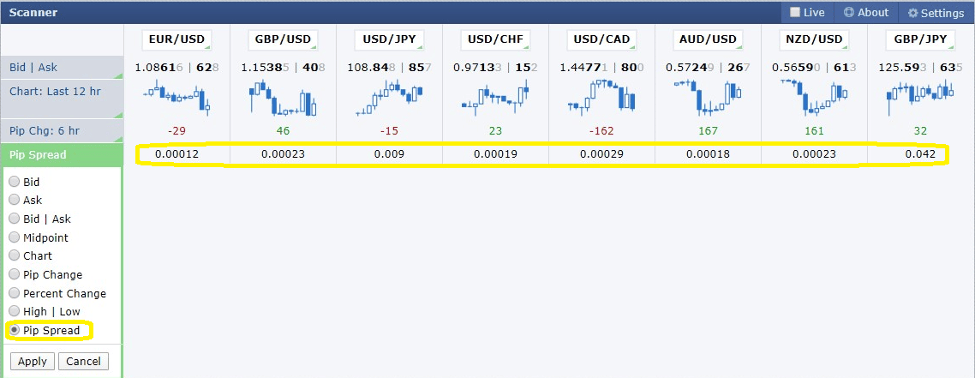Click the 0.00029 pip spread cell
This screenshot has height=379, width=977.
(602, 154)
